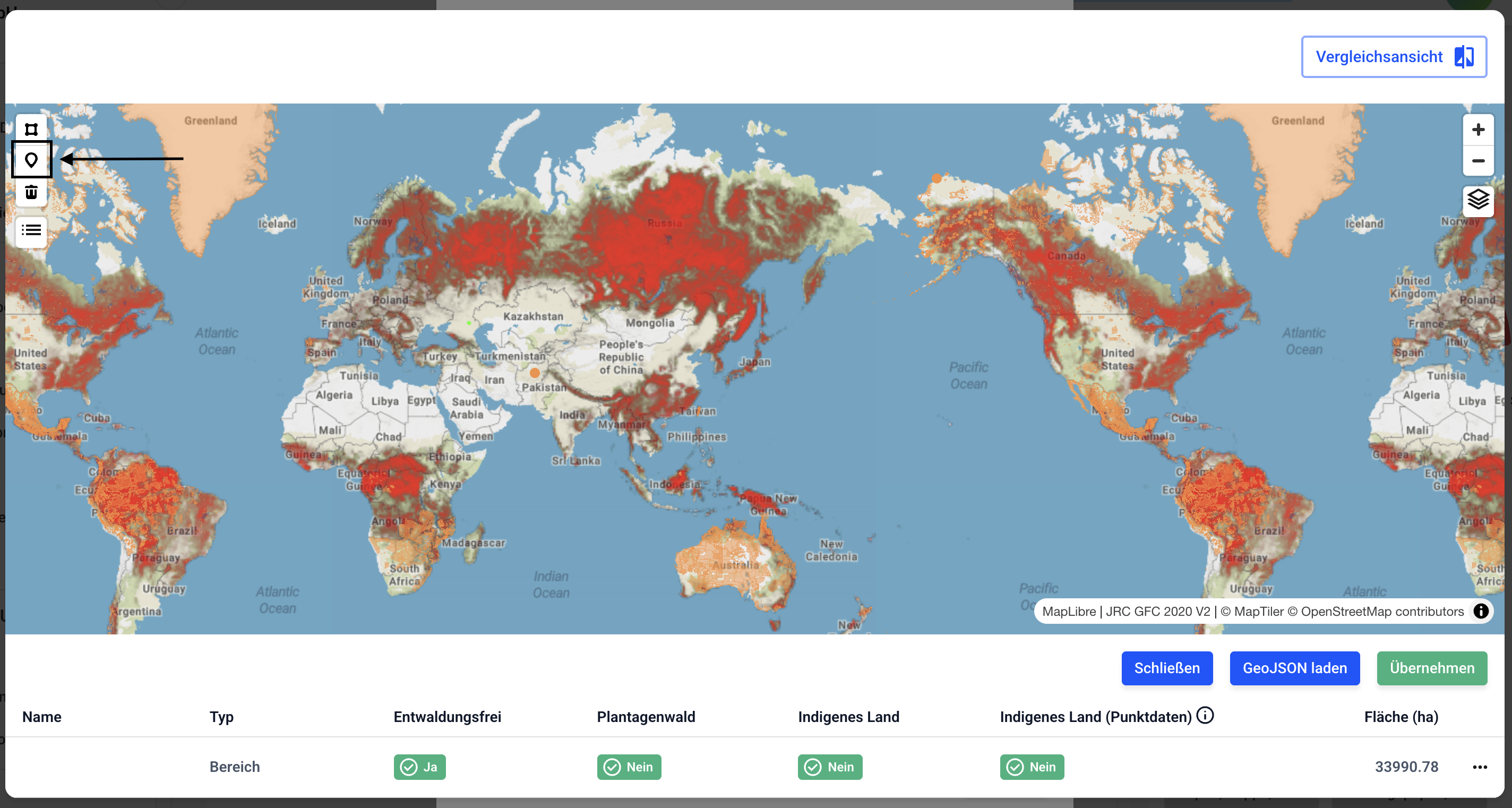1512x808 pixels.
Task: Click the trash delete icon
Action: tap(31, 191)
